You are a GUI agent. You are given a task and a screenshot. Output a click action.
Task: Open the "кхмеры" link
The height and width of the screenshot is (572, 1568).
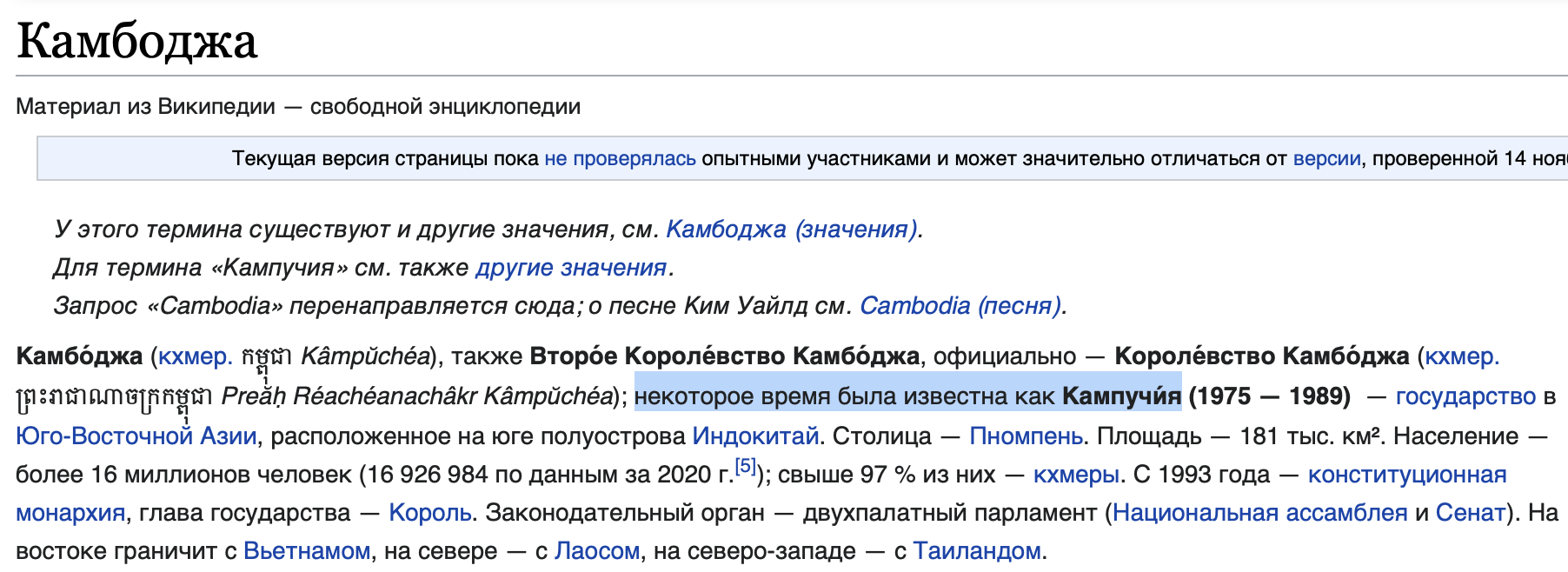pyautogui.click(x=1076, y=475)
